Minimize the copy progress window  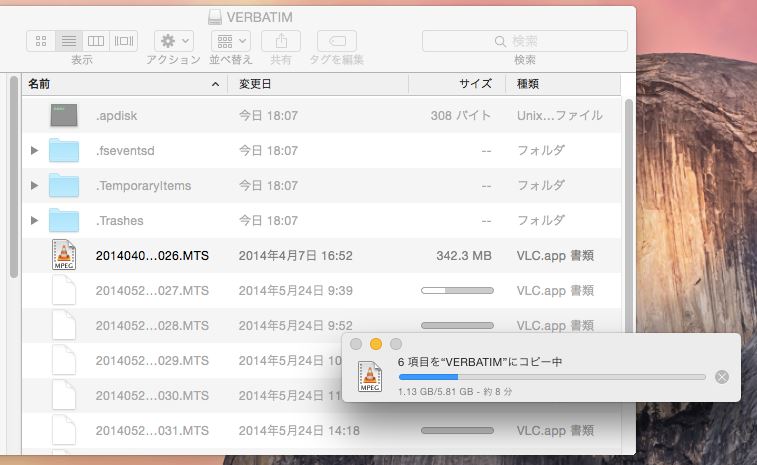[x=376, y=344]
